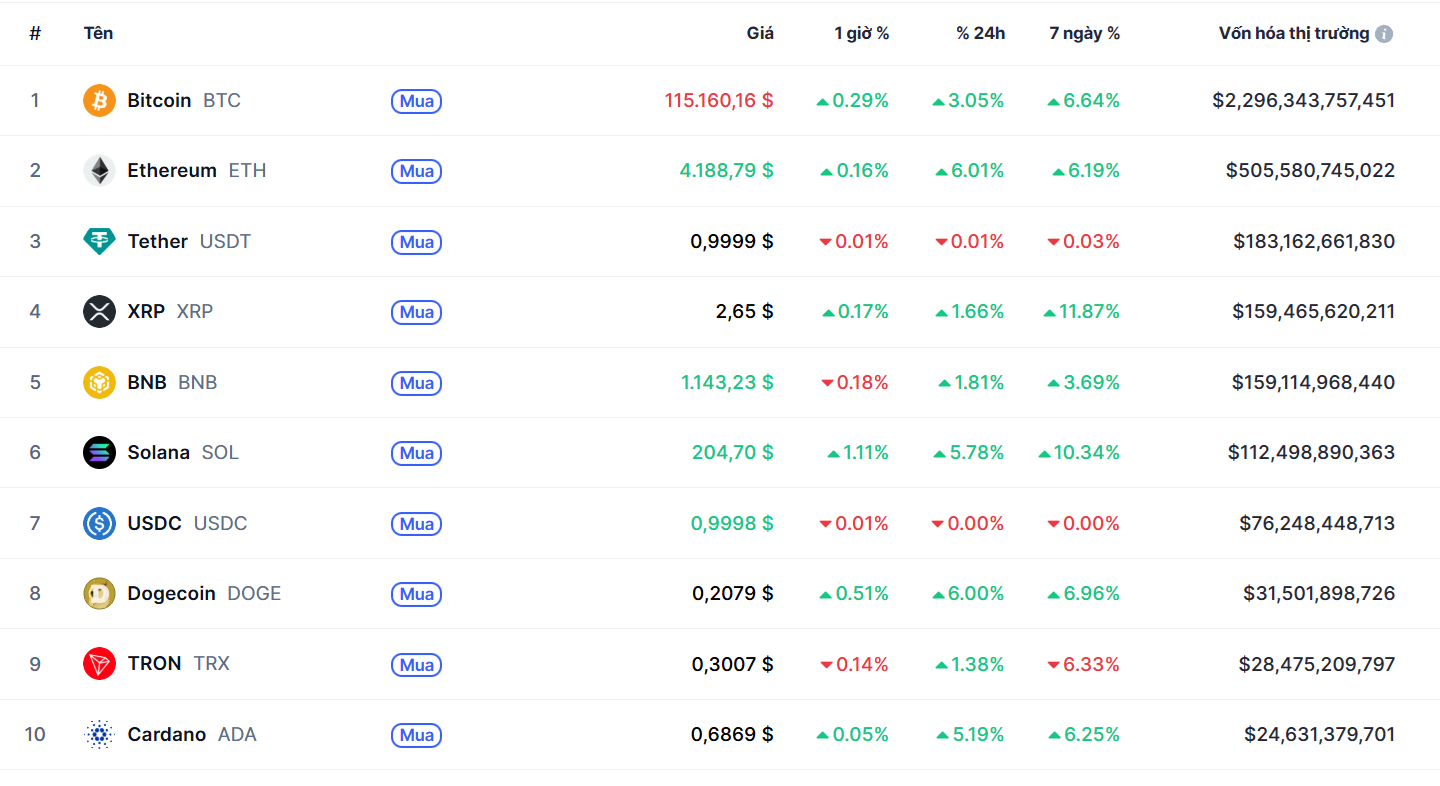Click the USDC logo icon
The image size is (1440, 786).
click(x=99, y=523)
